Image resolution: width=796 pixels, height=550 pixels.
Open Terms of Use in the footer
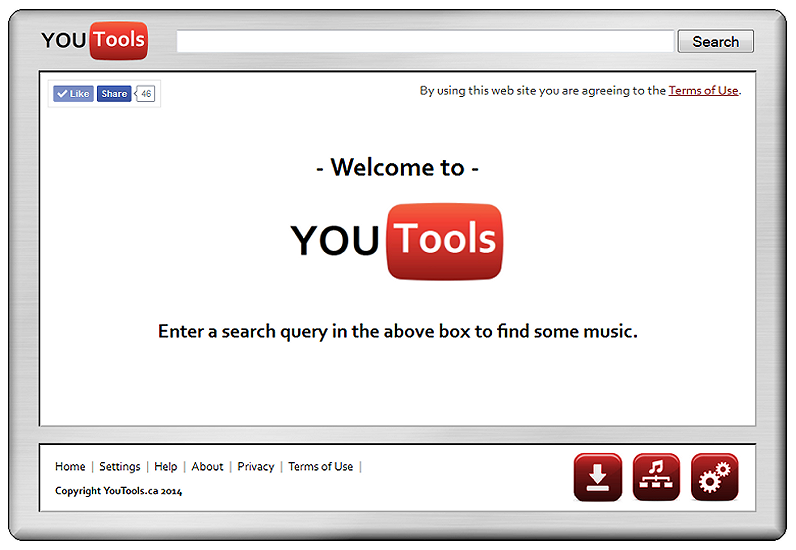coord(320,467)
